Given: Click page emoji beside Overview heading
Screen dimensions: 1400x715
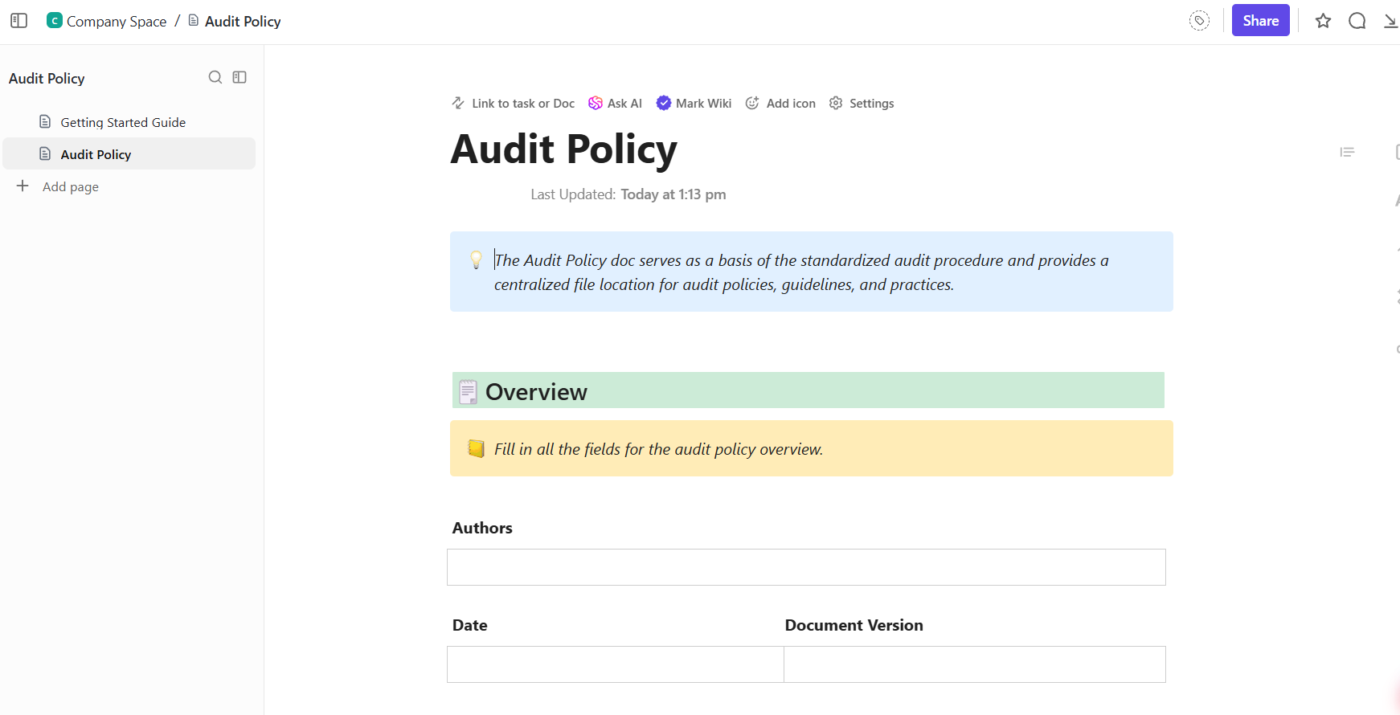Looking at the screenshot, I should [x=468, y=392].
